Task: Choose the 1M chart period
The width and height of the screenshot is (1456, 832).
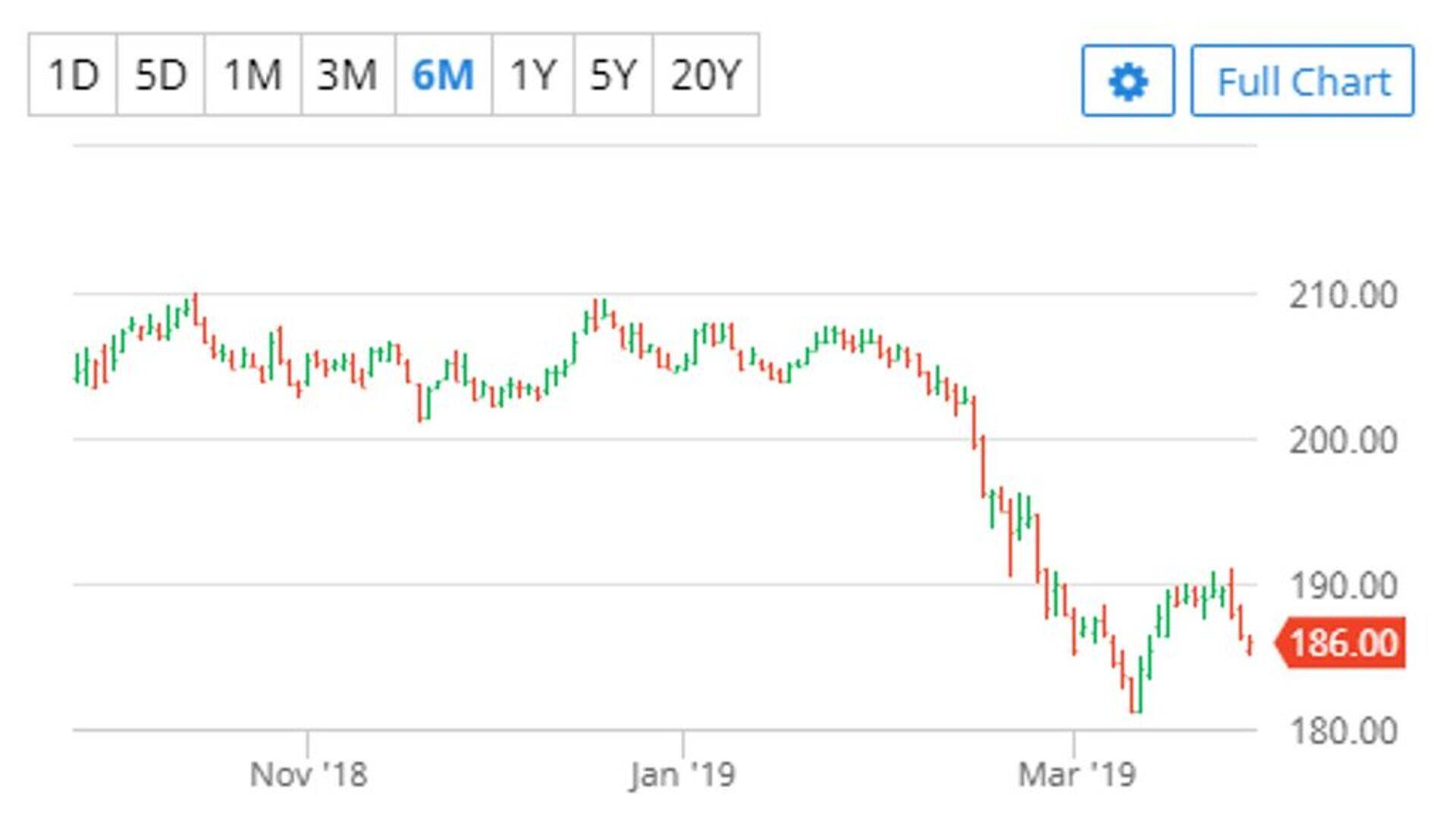Action: pos(253,75)
